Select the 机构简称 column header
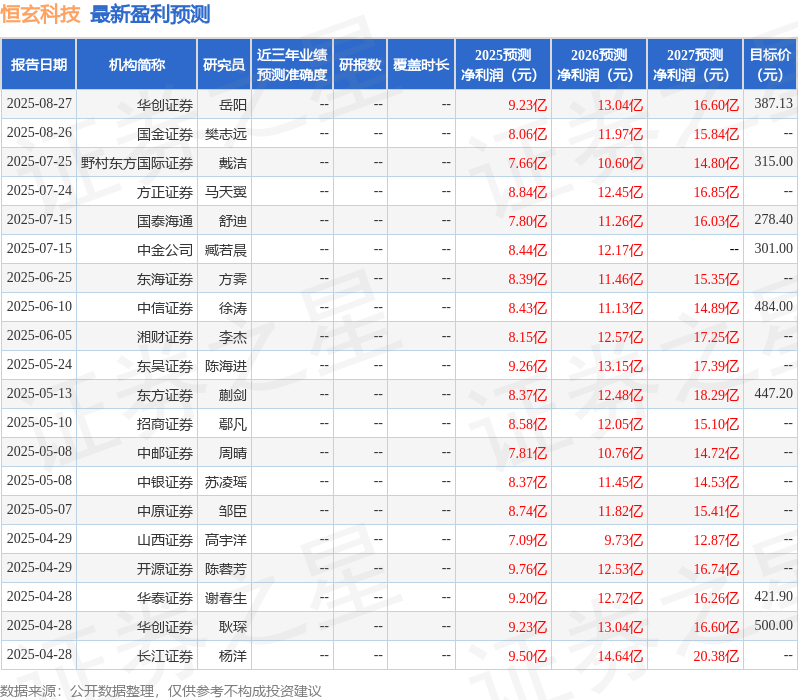798x700 pixels. pos(136,64)
